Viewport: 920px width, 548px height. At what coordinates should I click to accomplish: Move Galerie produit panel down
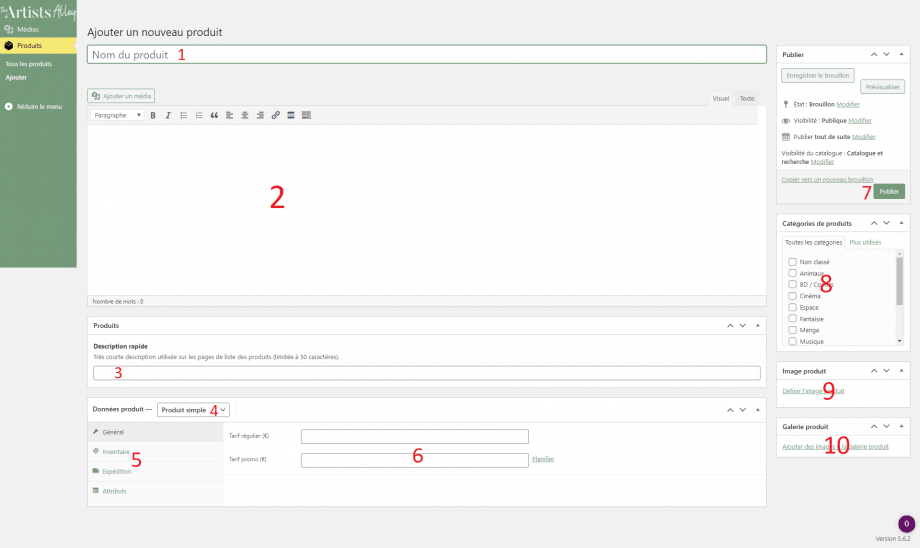coord(887,427)
